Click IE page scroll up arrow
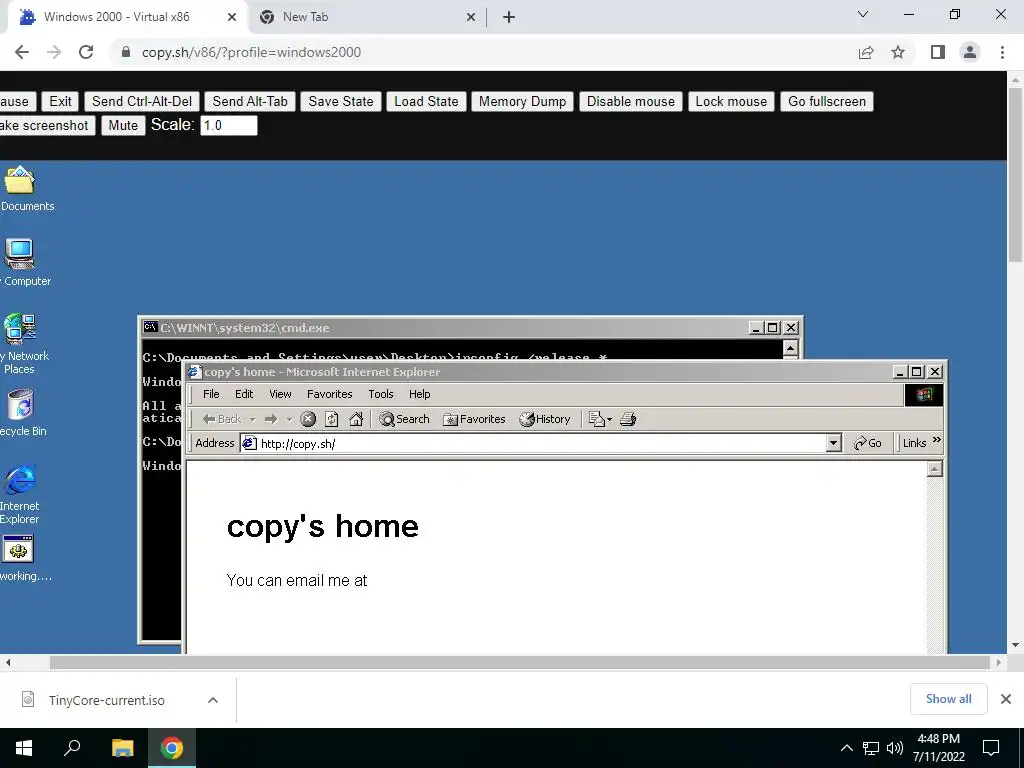Viewport: 1024px width, 768px height. (935, 469)
